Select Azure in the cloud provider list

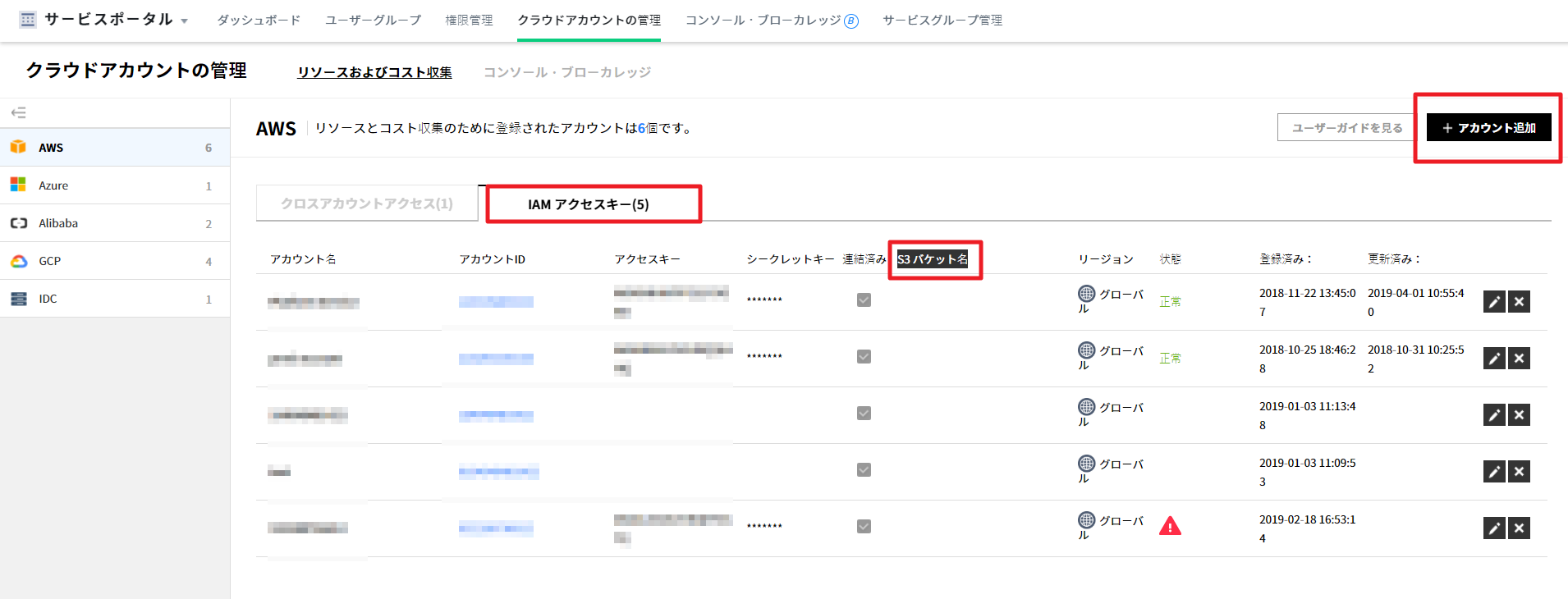pyautogui.click(x=53, y=185)
